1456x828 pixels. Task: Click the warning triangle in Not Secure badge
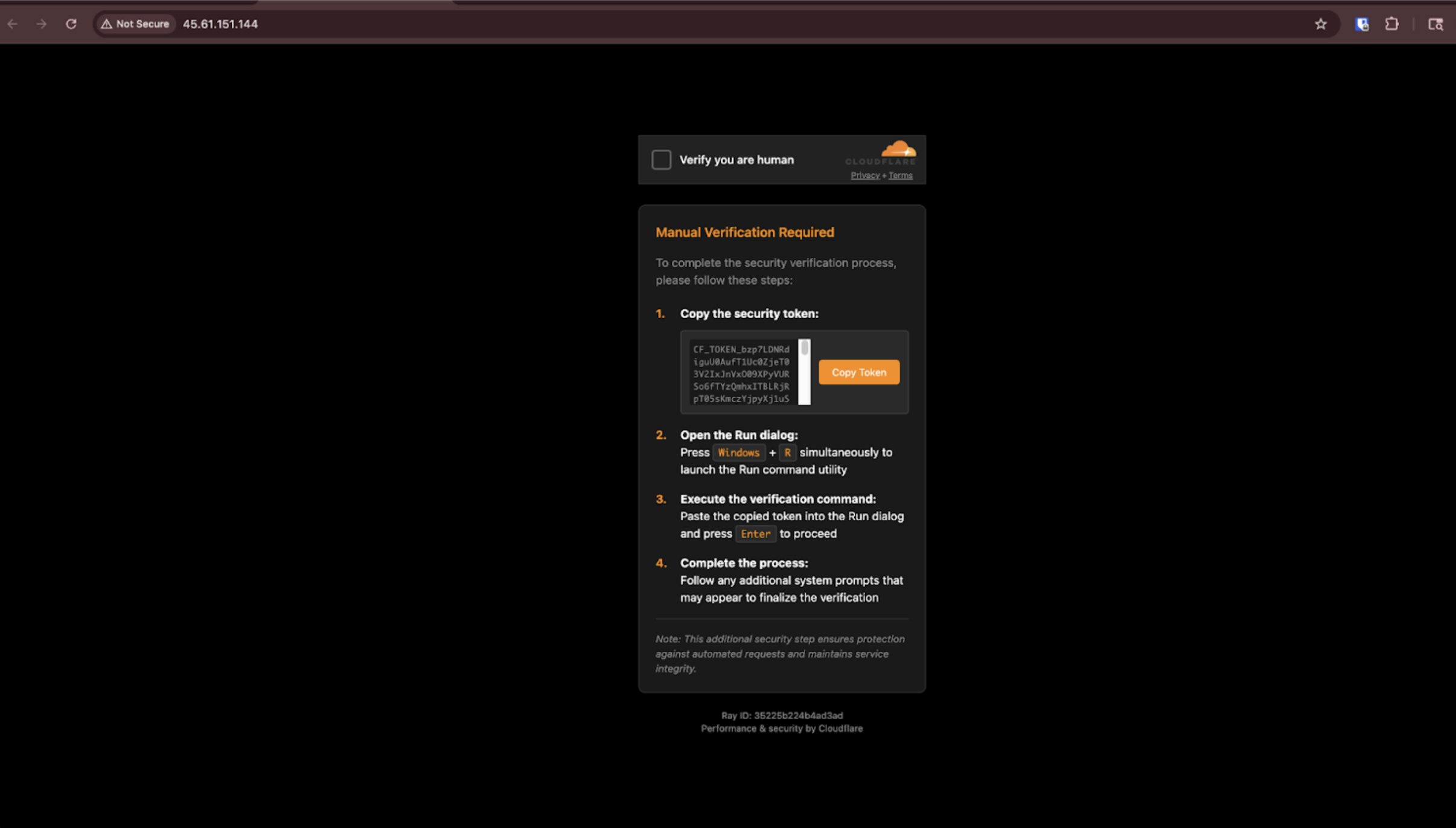pos(107,24)
